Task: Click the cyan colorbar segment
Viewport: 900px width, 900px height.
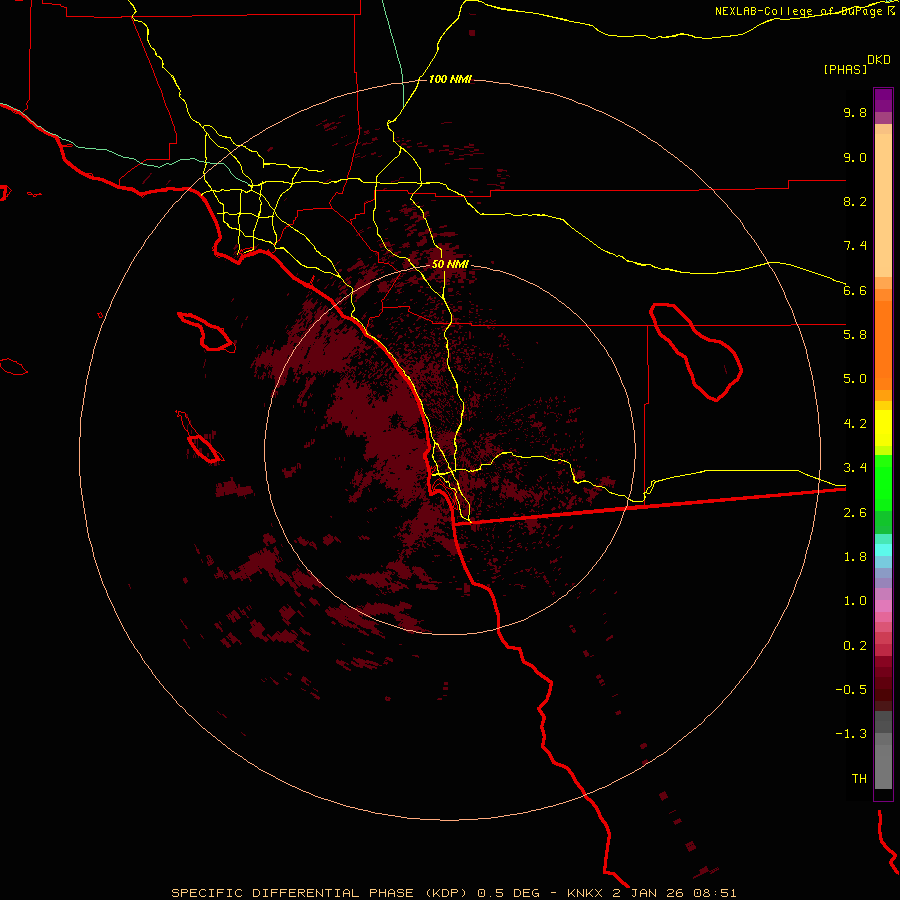Action: point(883,550)
